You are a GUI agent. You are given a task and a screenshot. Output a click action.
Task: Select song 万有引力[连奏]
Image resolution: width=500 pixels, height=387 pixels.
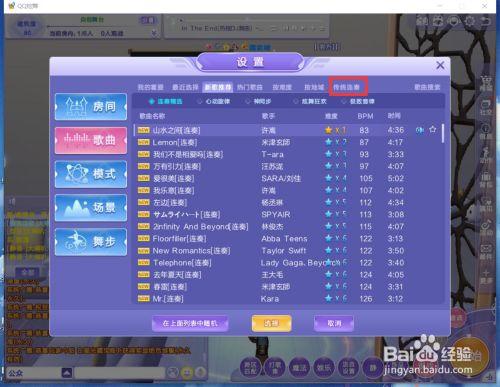point(287,166)
